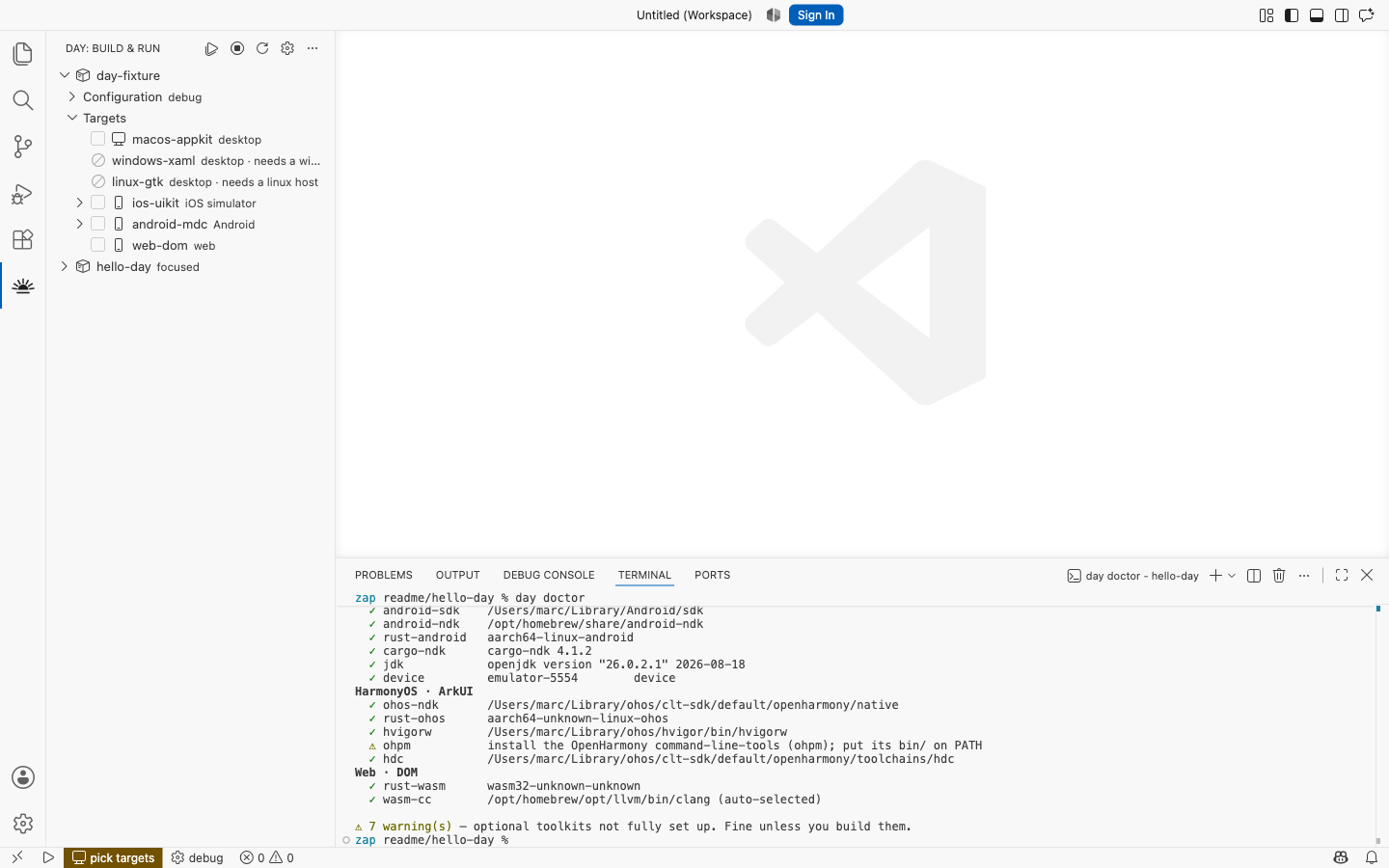
Task: Collapse the Targets node
Action: pos(72,118)
